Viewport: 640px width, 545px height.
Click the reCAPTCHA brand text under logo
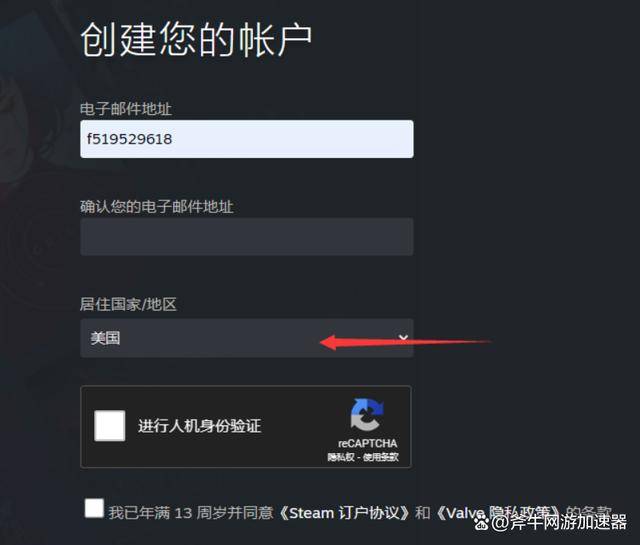[x=367, y=443]
